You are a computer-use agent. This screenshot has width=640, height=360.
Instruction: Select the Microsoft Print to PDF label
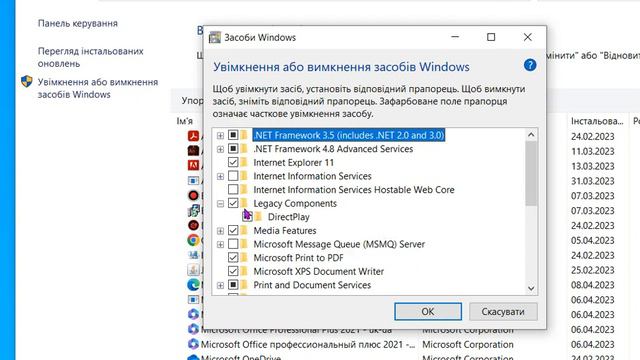pyautogui.click(x=298, y=258)
